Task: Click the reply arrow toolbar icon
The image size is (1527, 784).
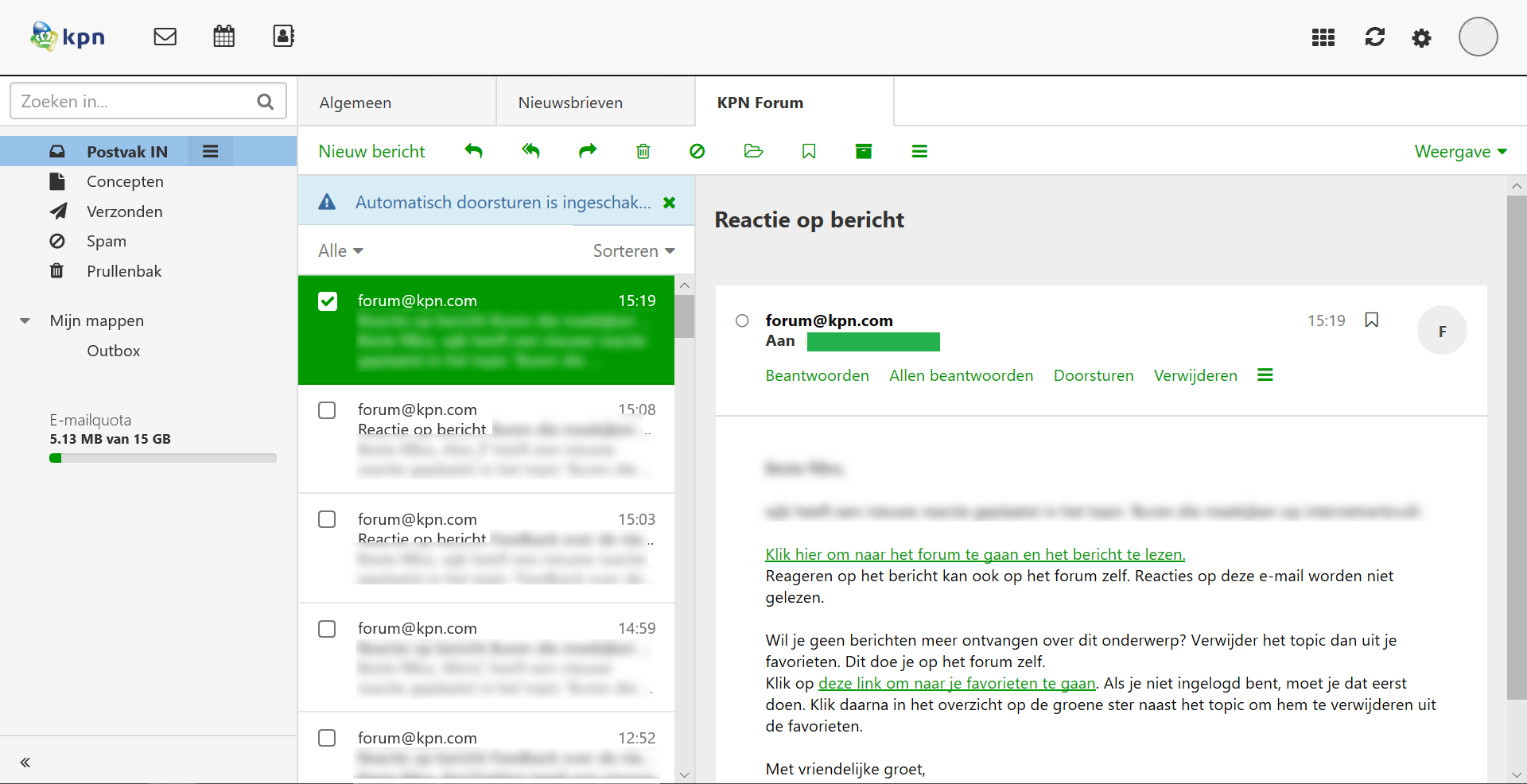Action: (474, 151)
